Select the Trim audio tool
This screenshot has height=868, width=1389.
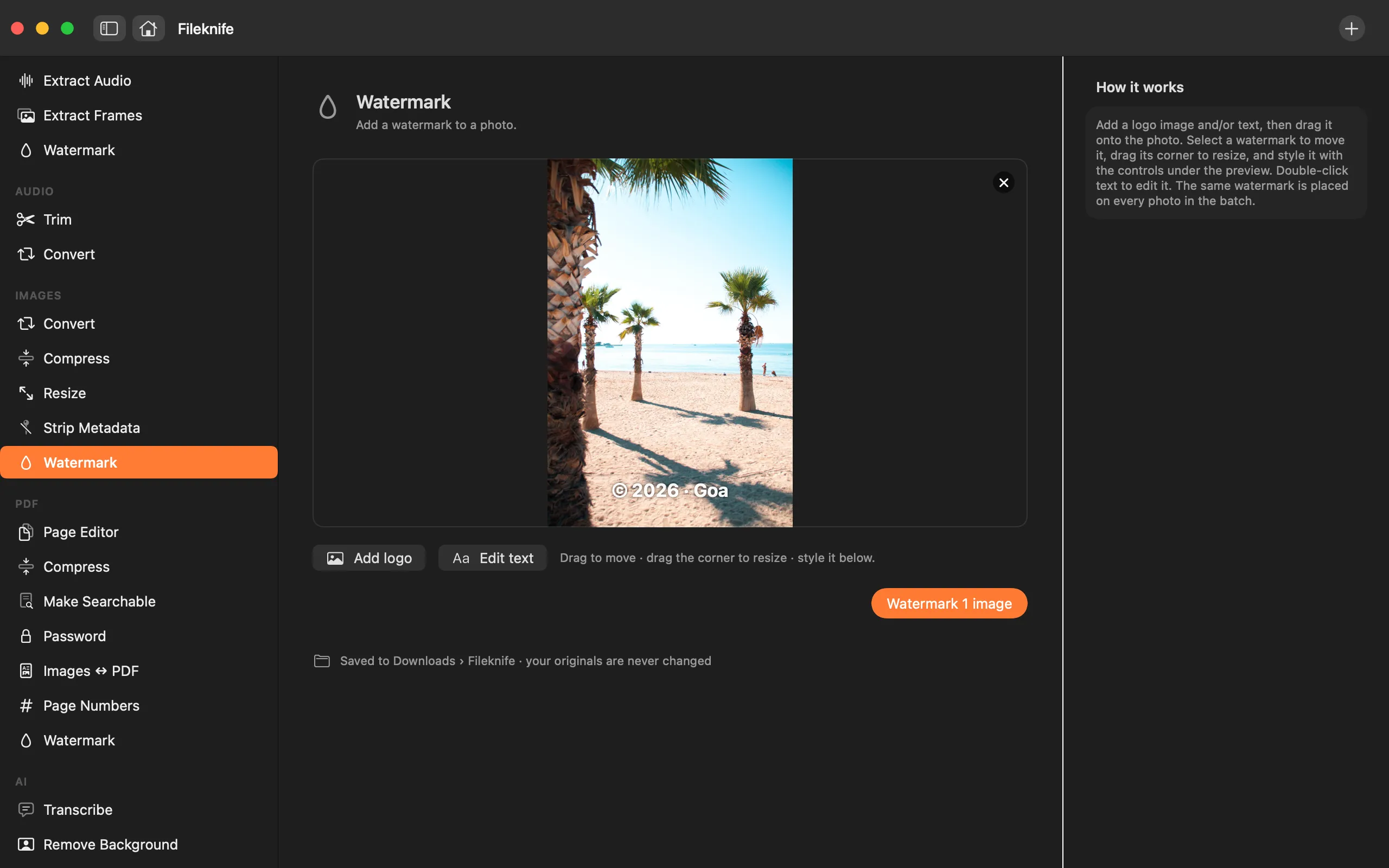point(139,219)
